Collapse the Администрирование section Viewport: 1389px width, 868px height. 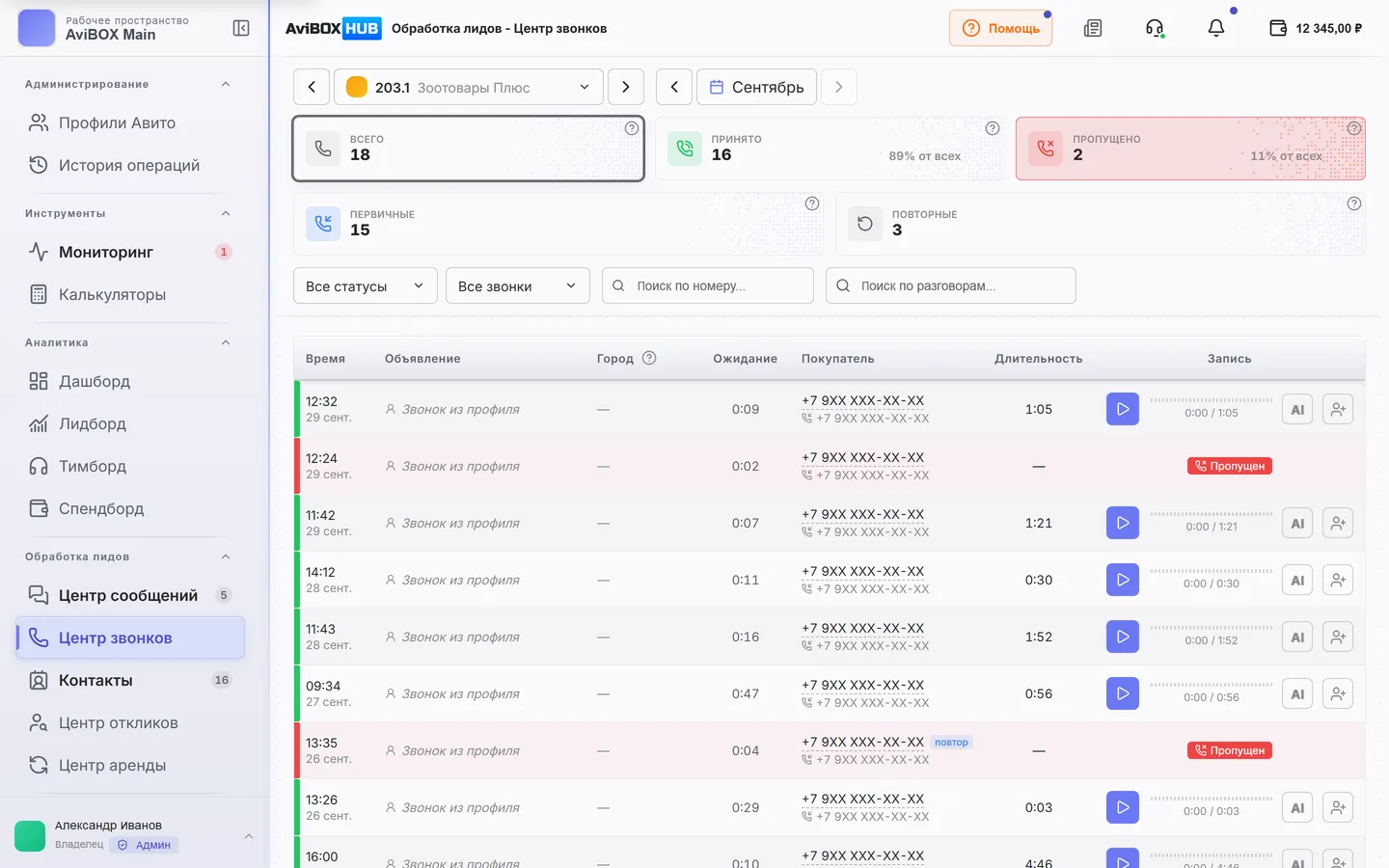[226, 84]
